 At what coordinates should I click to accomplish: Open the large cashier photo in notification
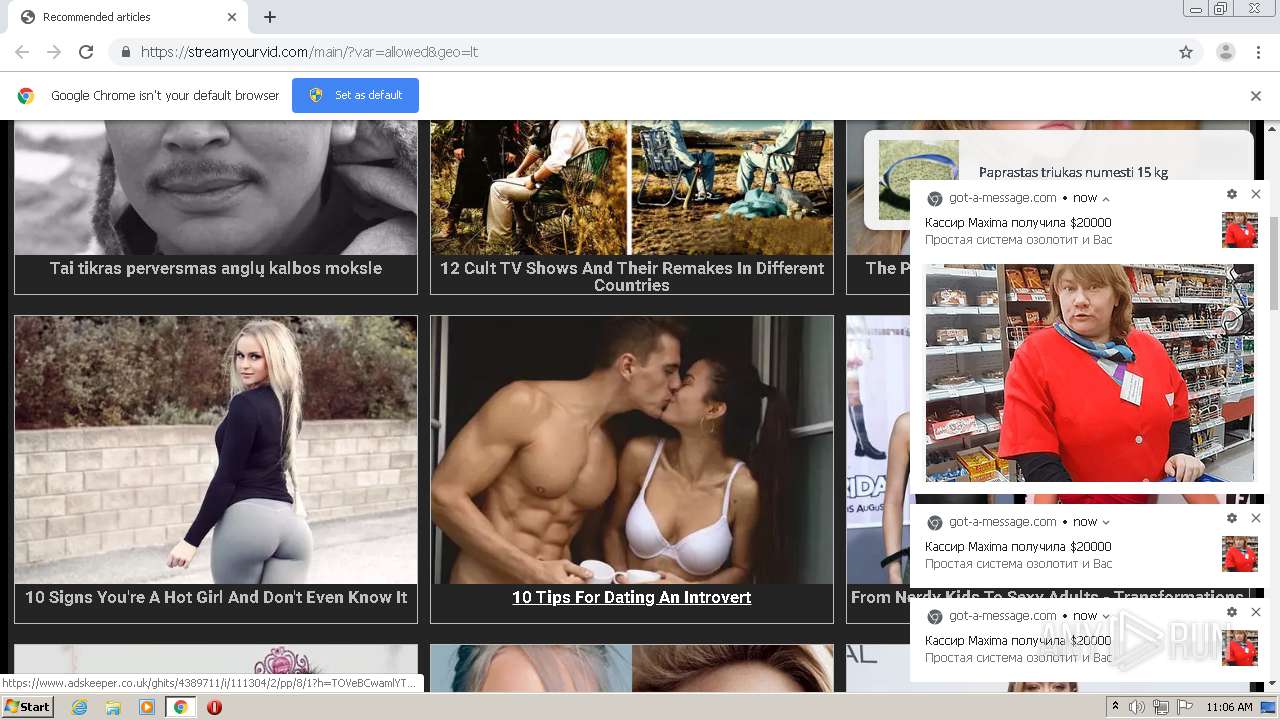pos(1089,373)
